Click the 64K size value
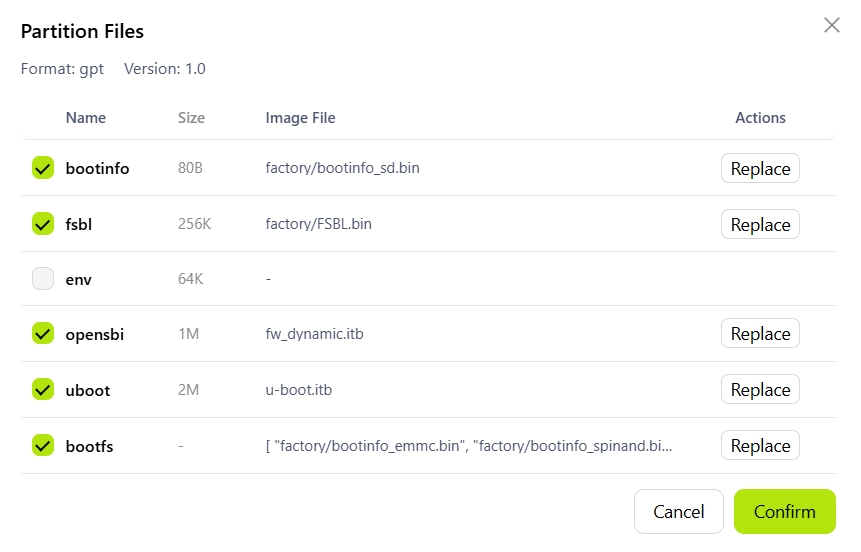861x552 pixels. pos(191,279)
